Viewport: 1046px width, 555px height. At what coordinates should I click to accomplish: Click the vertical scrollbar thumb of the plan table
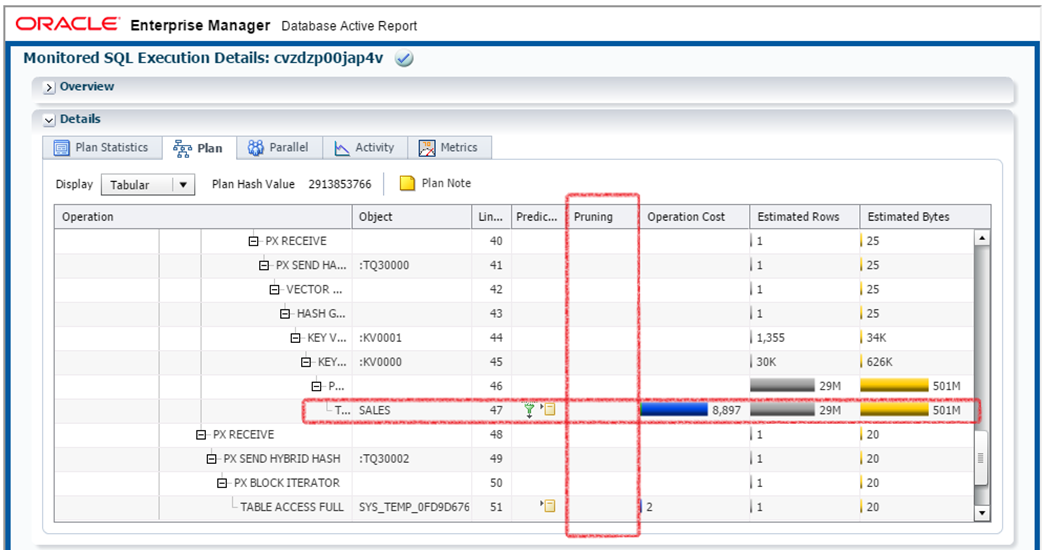click(981, 458)
